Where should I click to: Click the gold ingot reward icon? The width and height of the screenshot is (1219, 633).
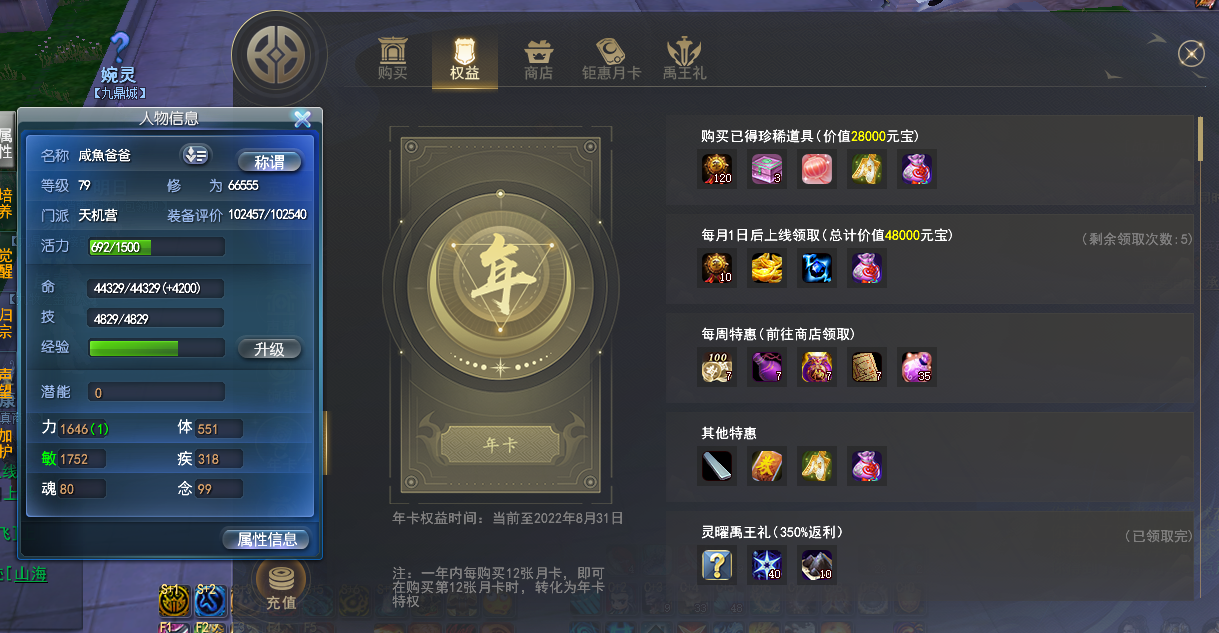click(x=767, y=268)
